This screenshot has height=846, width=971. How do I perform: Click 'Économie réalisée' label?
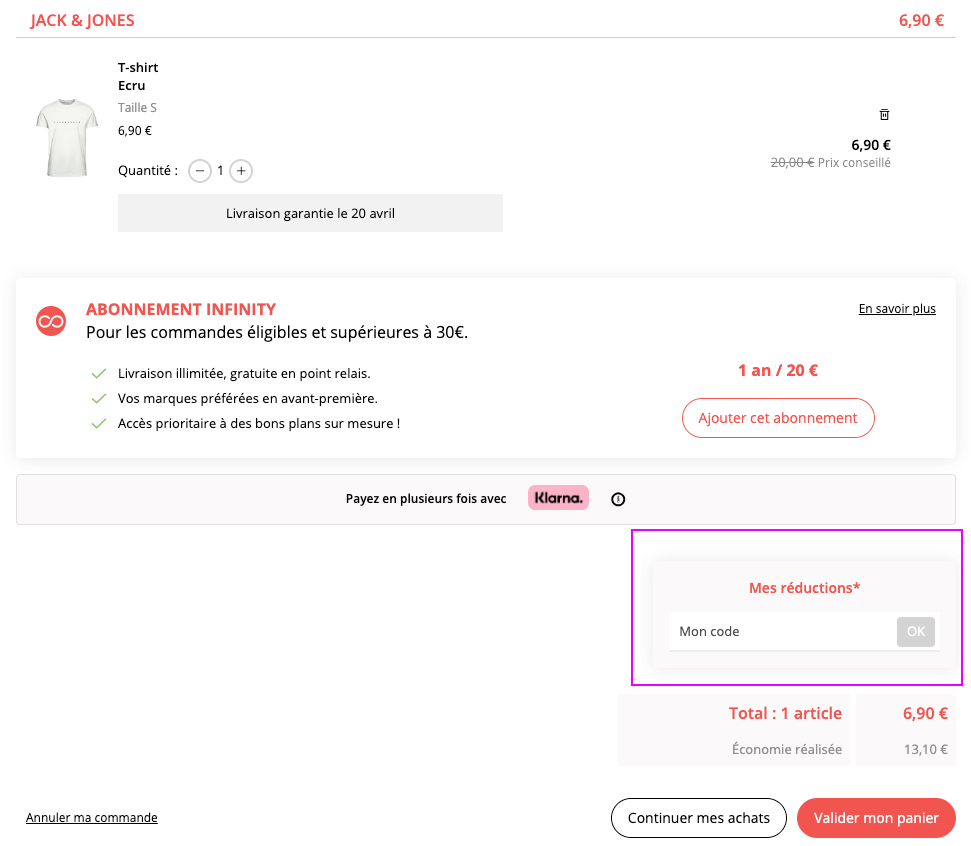pos(786,749)
